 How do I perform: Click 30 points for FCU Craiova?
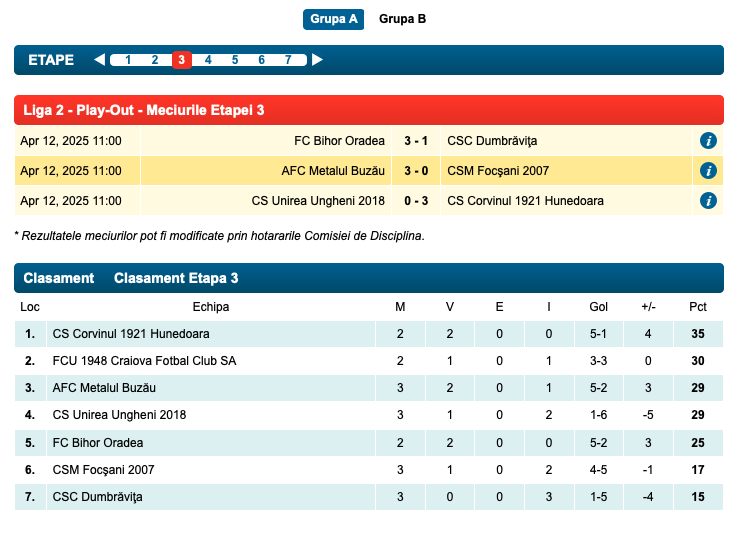[698, 361]
